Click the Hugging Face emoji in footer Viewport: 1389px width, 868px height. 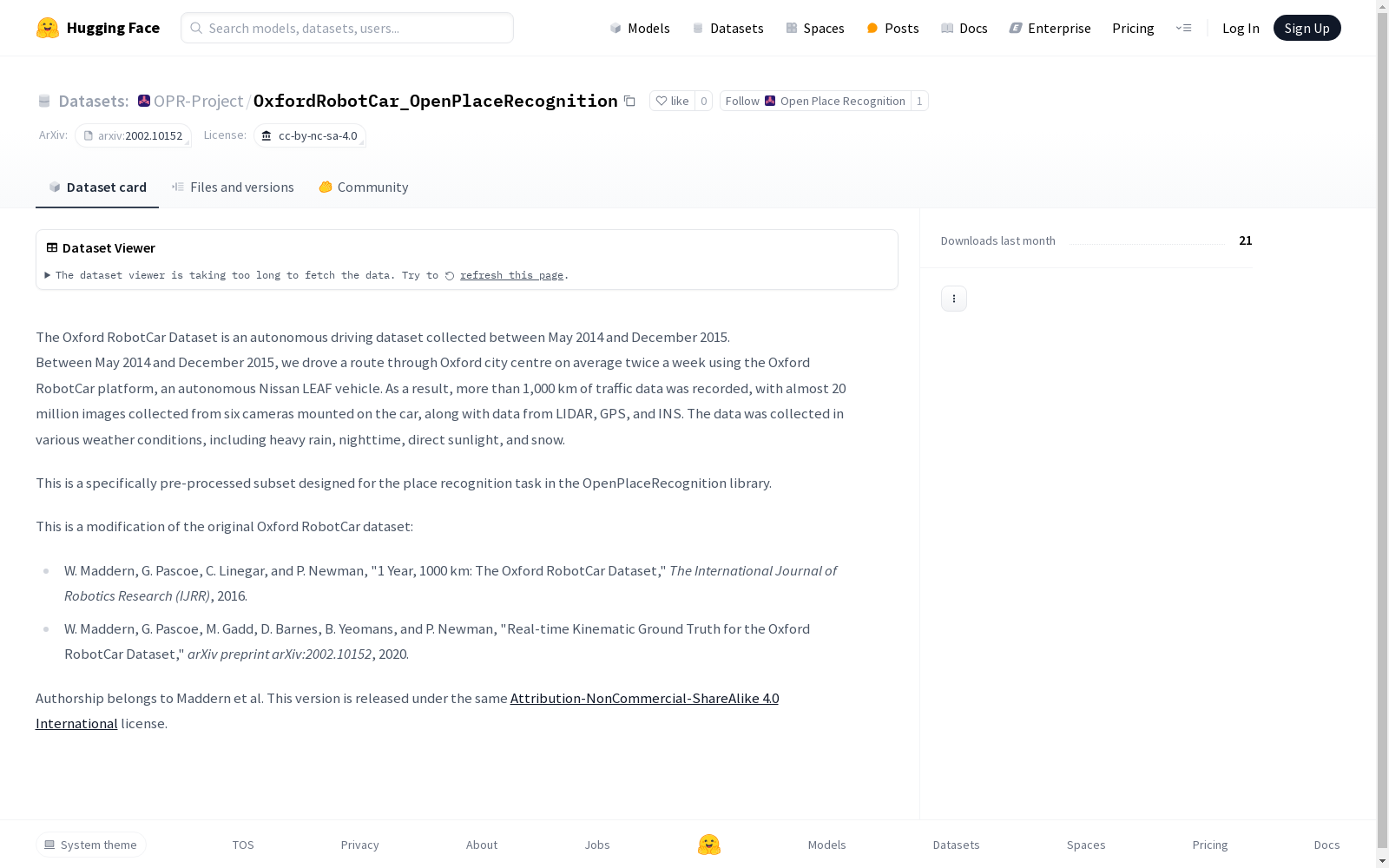click(709, 845)
